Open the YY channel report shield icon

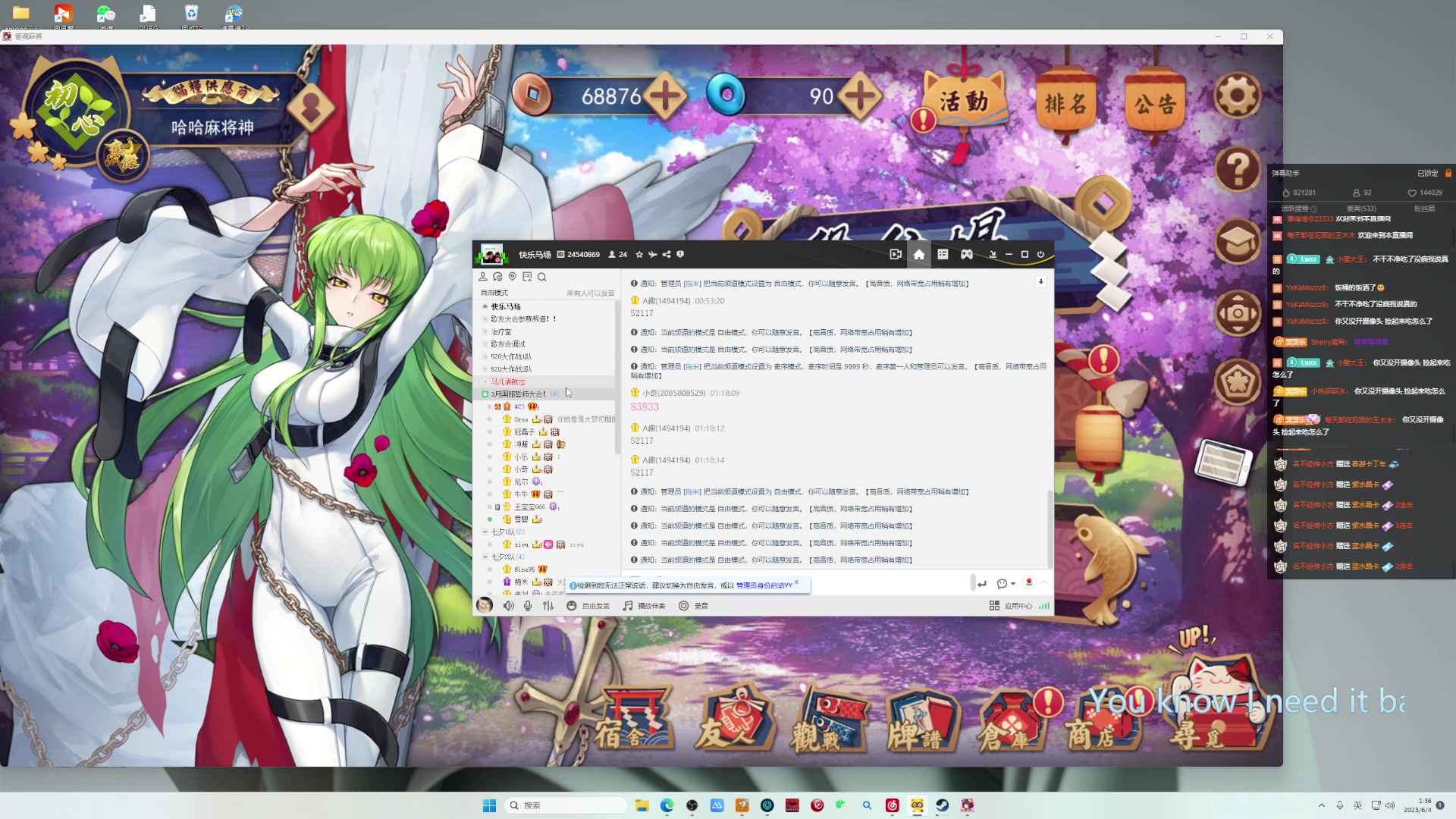[680, 255]
